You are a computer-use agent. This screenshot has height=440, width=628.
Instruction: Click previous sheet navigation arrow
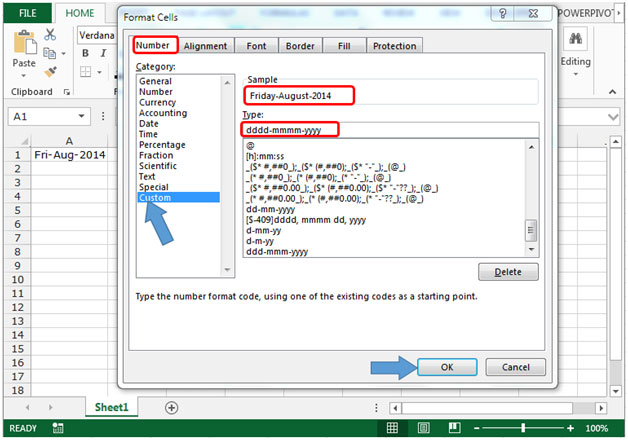(28, 408)
